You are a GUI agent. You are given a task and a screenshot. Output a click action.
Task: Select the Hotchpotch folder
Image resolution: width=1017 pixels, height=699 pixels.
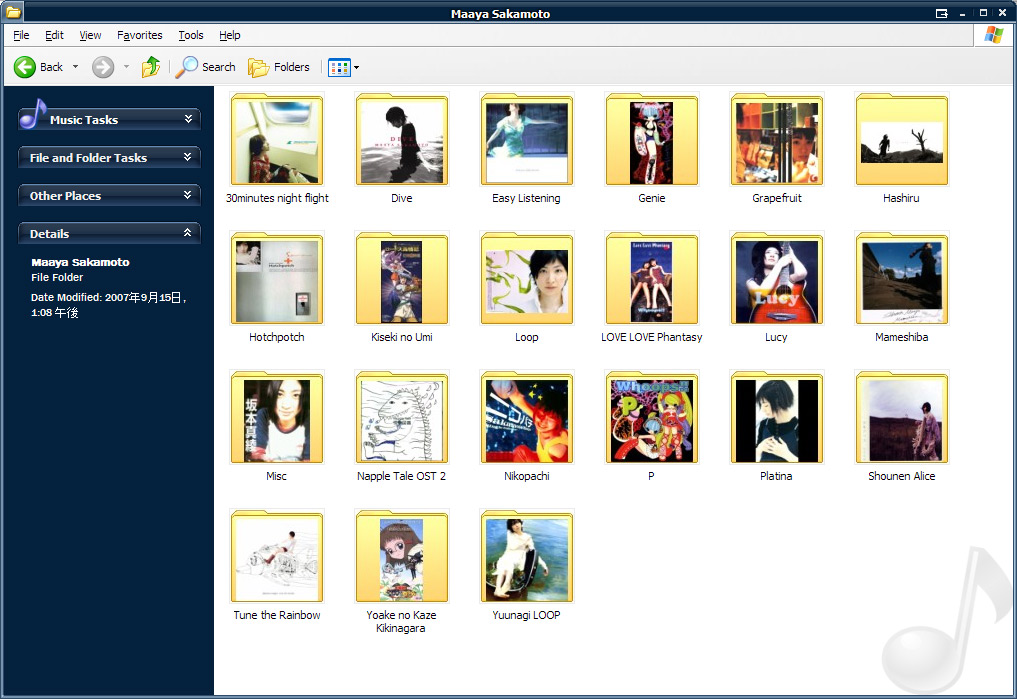click(x=277, y=287)
